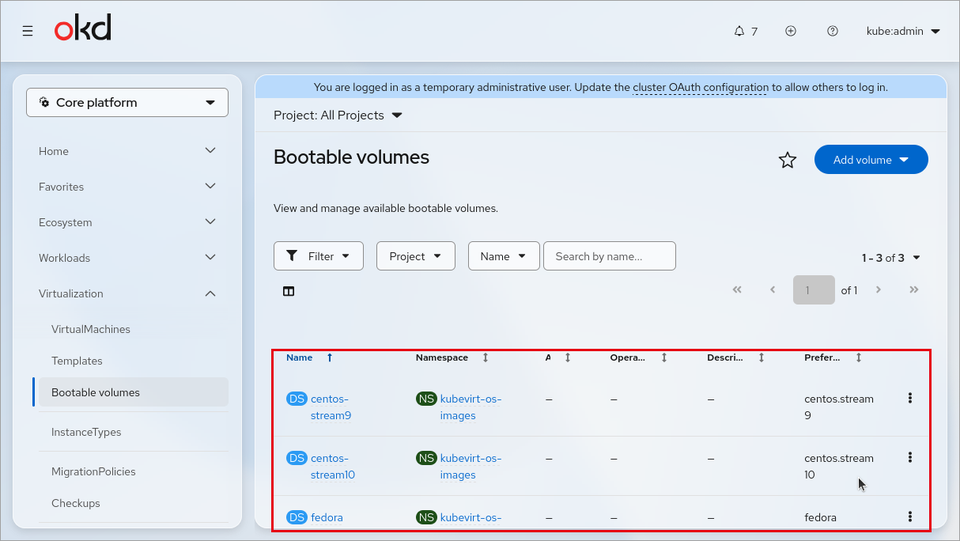Follow the cluster OAuth configuration link

click(700, 87)
